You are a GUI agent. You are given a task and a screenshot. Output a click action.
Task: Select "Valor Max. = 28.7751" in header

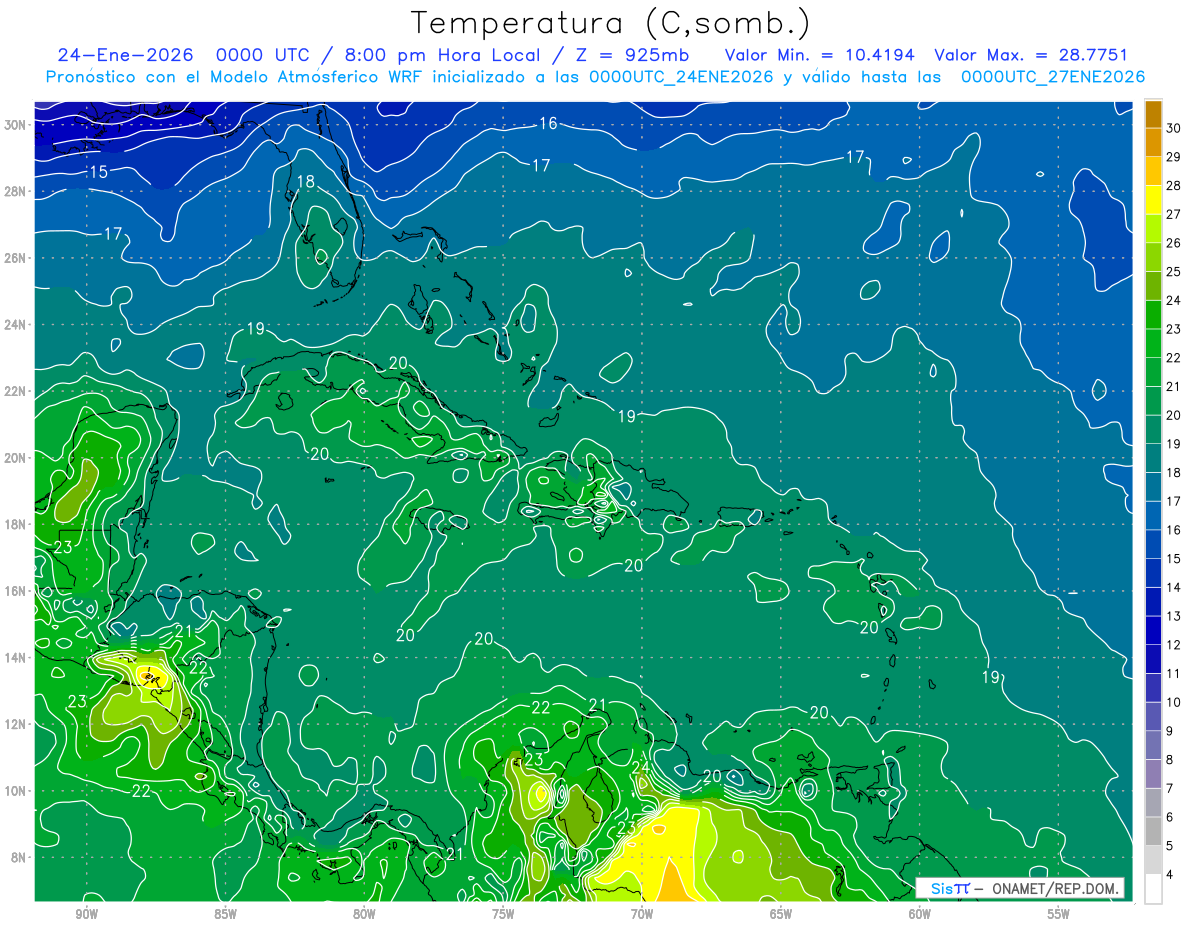1031,56
